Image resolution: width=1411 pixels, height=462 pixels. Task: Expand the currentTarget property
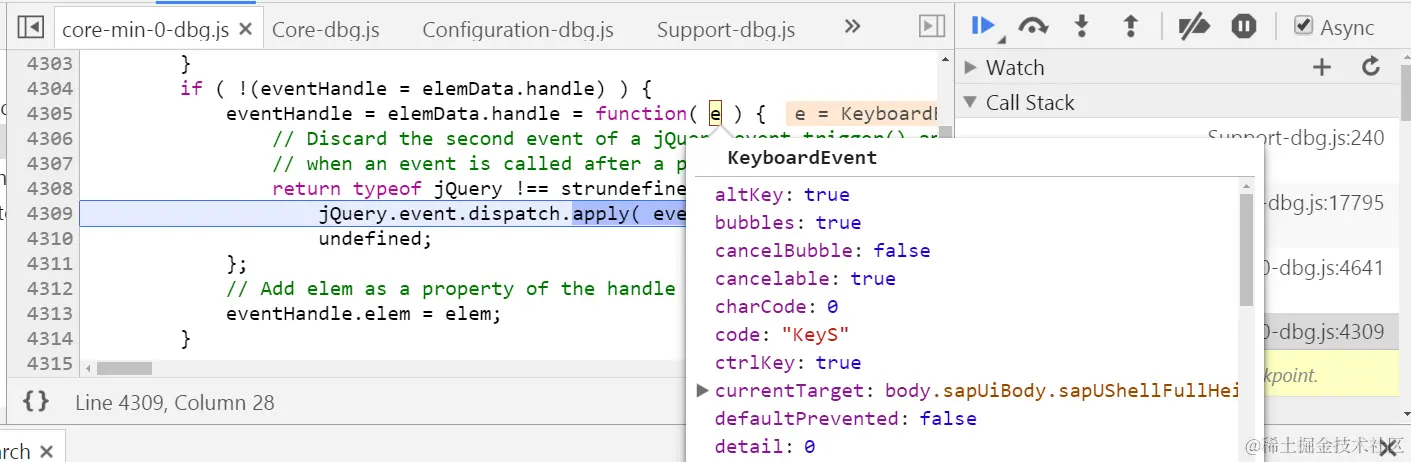click(702, 390)
